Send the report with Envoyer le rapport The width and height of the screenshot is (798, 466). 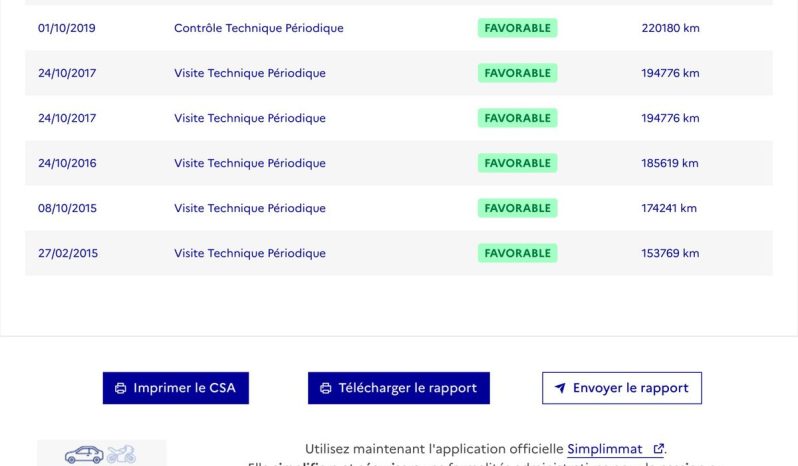point(621,388)
